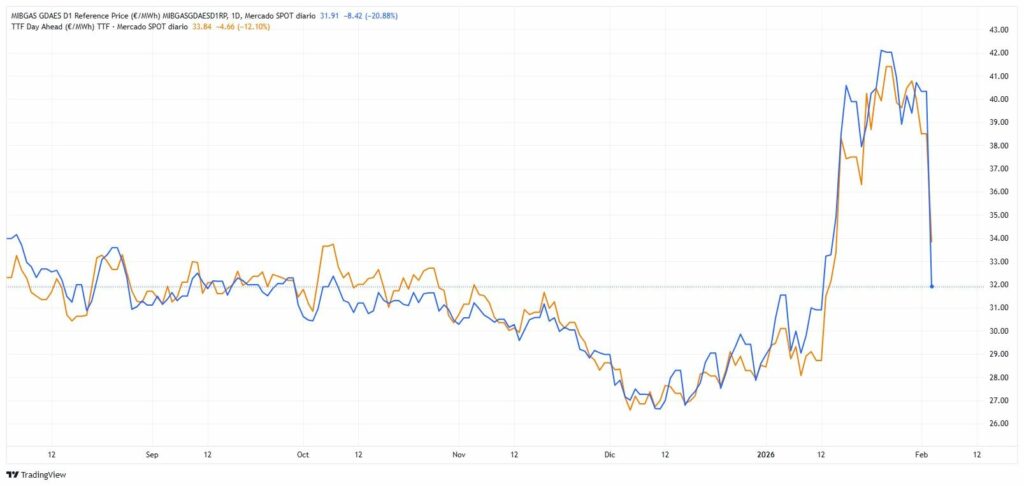The width and height of the screenshot is (1024, 486).
Task: Click the 26.00 price scale label
Action: point(998,423)
